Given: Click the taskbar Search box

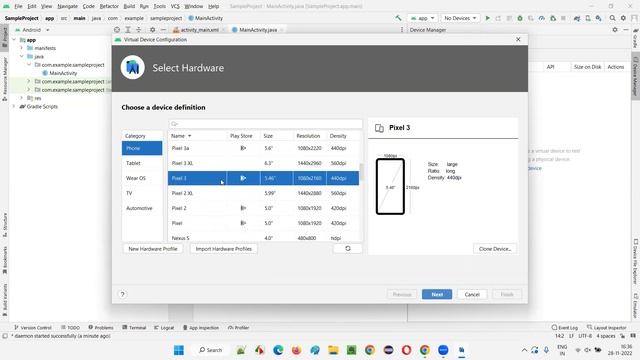Looking at the screenshot, I should [211, 350].
